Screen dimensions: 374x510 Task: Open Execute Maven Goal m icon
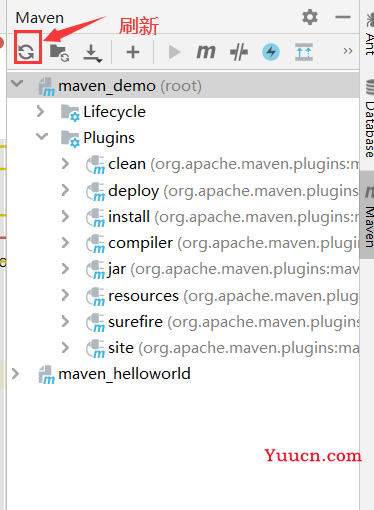pyautogui.click(x=206, y=52)
